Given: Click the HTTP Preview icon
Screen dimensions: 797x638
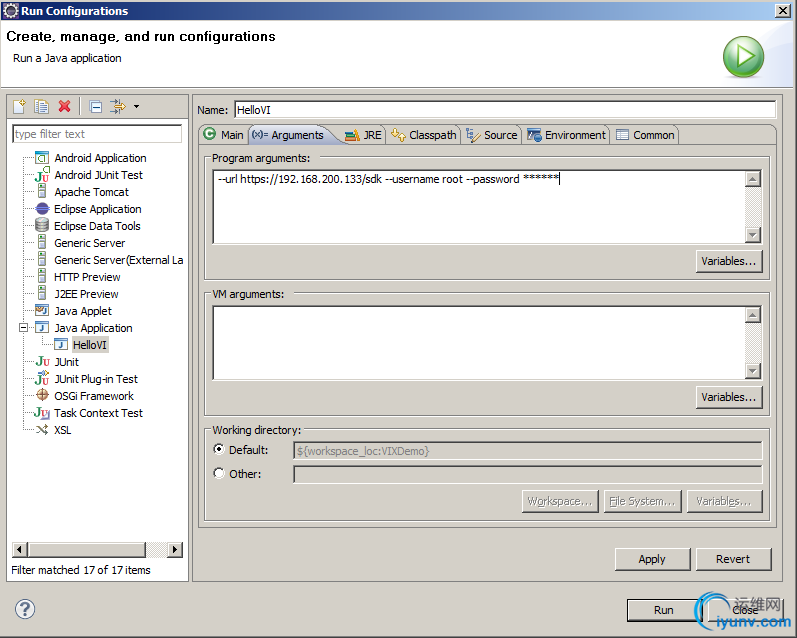Looking at the screenshot, I should tap(42, 277).
